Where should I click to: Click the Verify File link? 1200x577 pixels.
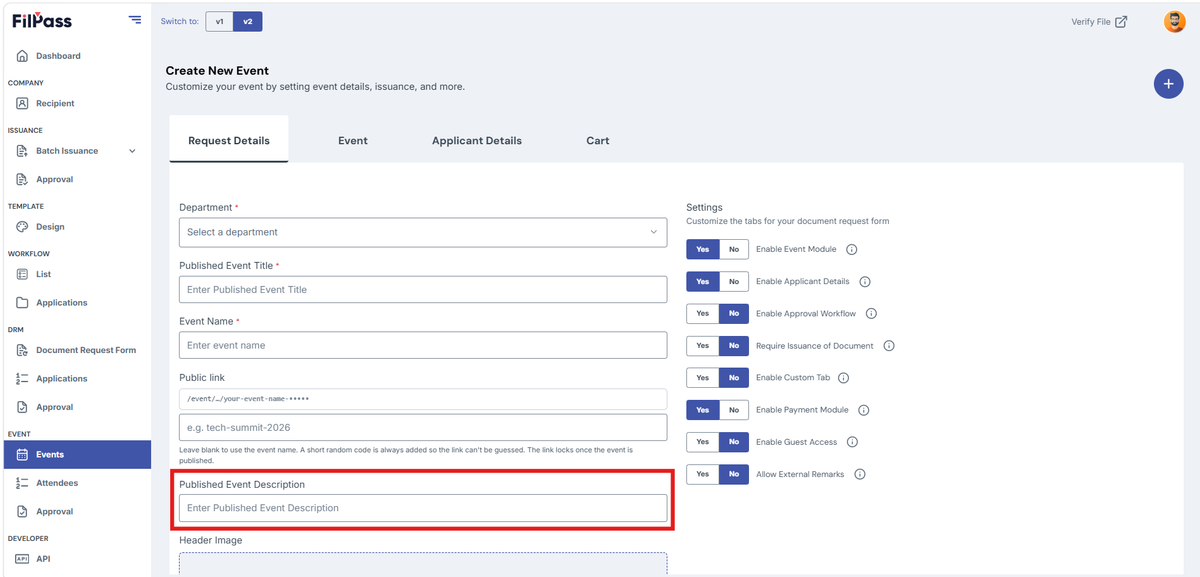1099,21
